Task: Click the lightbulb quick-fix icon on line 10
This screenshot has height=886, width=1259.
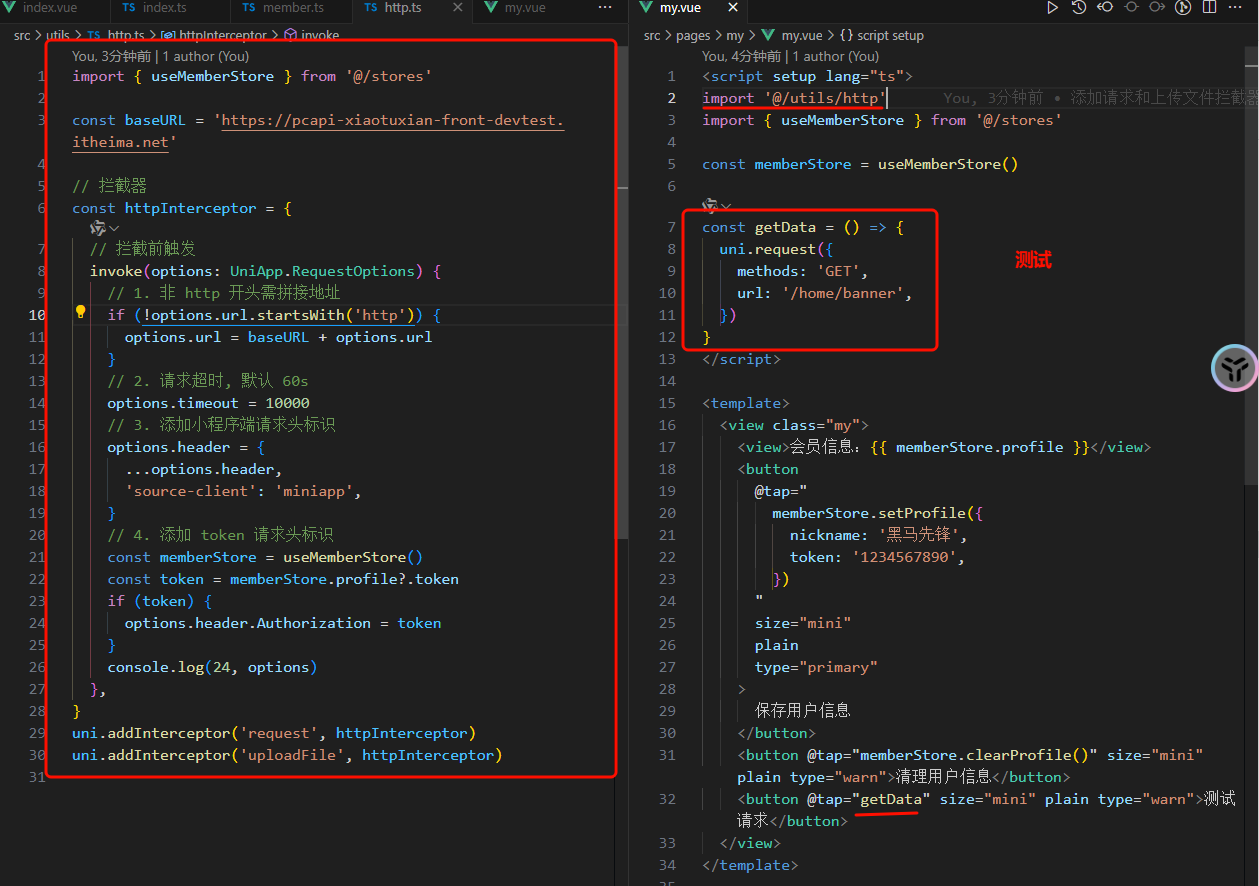Action: pyautogui.click(x=81, y=312)
